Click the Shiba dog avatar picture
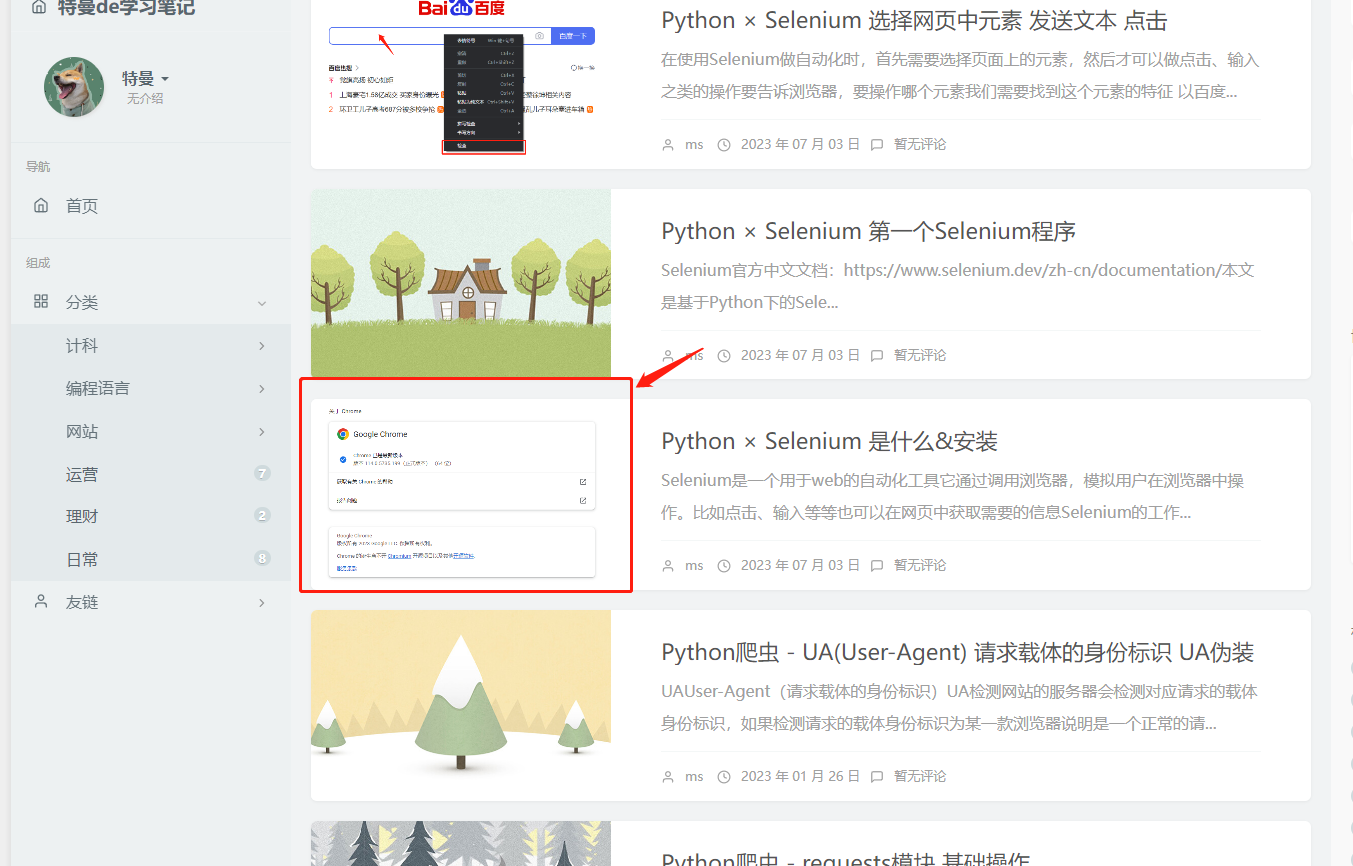Viewport: 1353px width, 866px height. click(x=74, y=87)
